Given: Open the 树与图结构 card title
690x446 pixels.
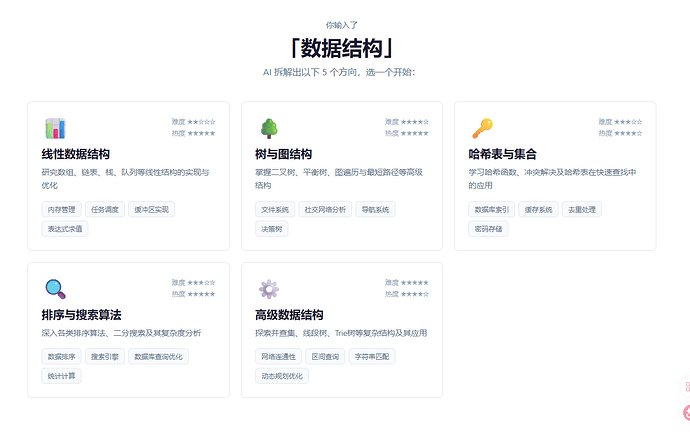Looking at the screenshot, I should point(283,154).
